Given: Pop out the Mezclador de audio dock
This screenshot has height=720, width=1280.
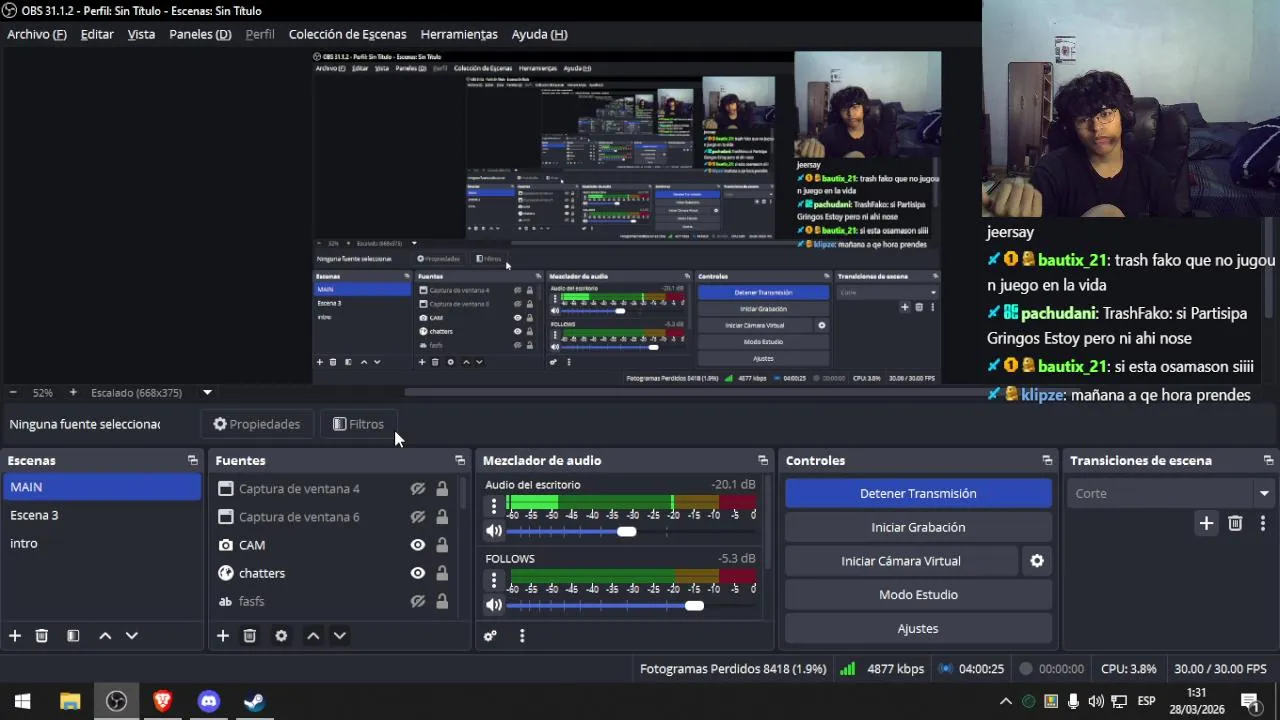Looking at the screenshot, I should pyautogui.click(x=763, y=461).
